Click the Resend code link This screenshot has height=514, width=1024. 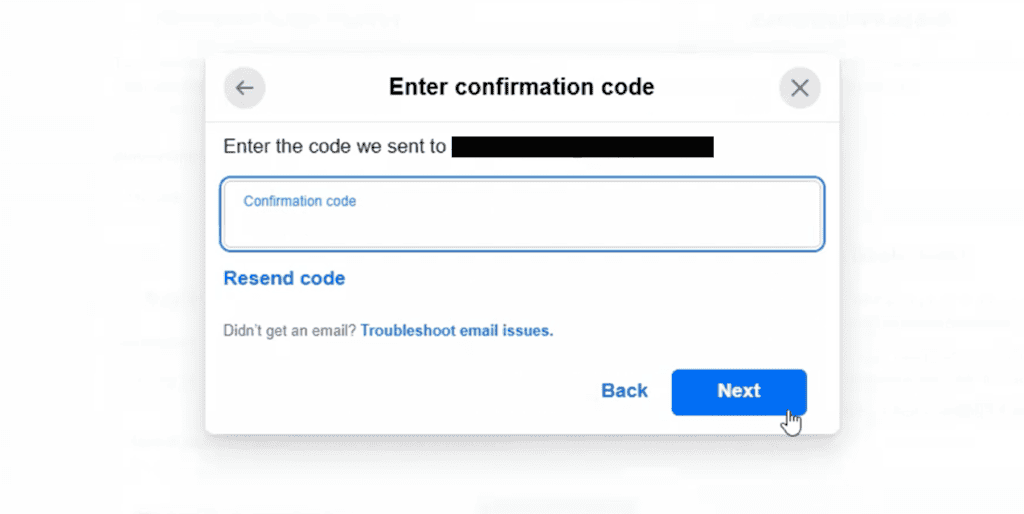click(x=284, y=278)
